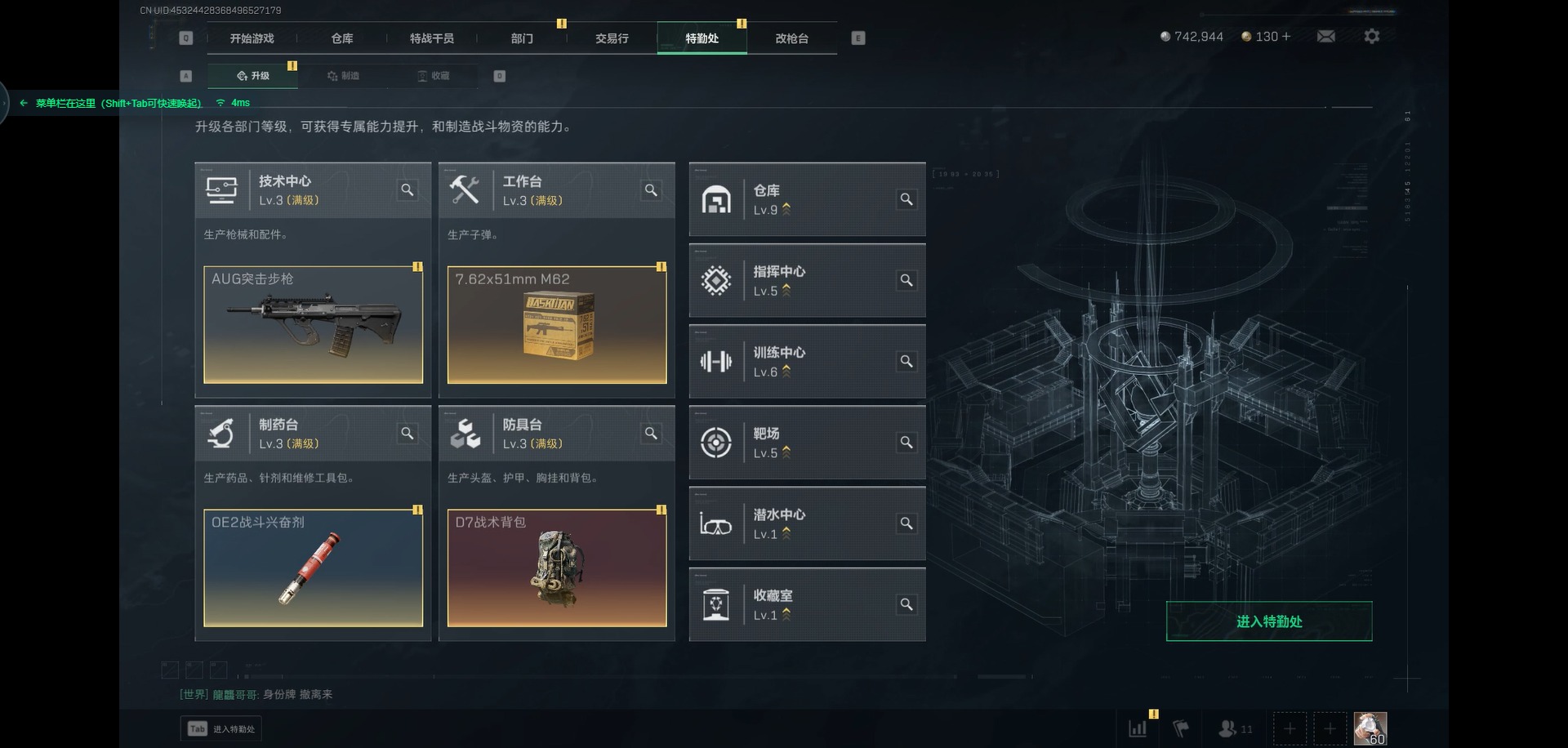Image resolution: width=1568 pixels, height=748 pixels.
Task: Select the D7战术背包 item thumbnail
Action: coord(557,568)
